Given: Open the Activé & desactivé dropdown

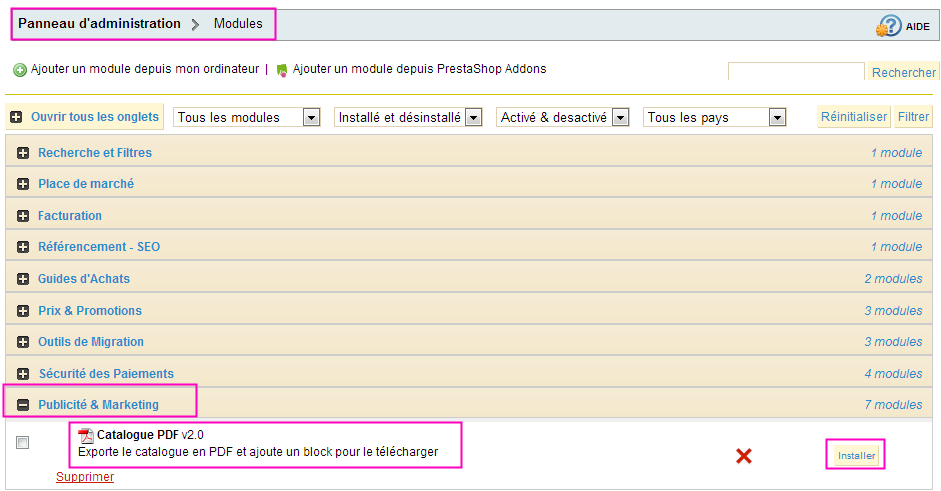Looking at the screenshot, I should pyautogui.click(x=562, y=117).
